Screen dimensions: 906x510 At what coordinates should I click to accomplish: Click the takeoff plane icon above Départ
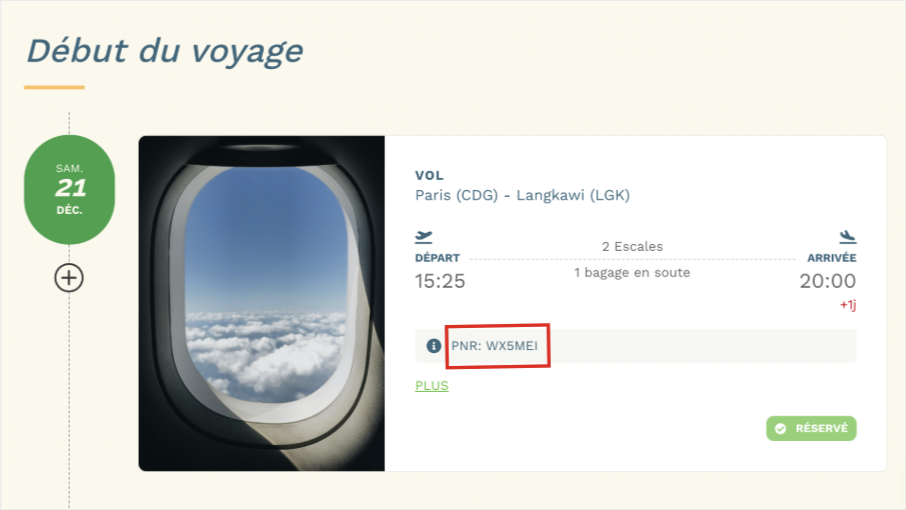pyautogui.click(x=424, y=236)
